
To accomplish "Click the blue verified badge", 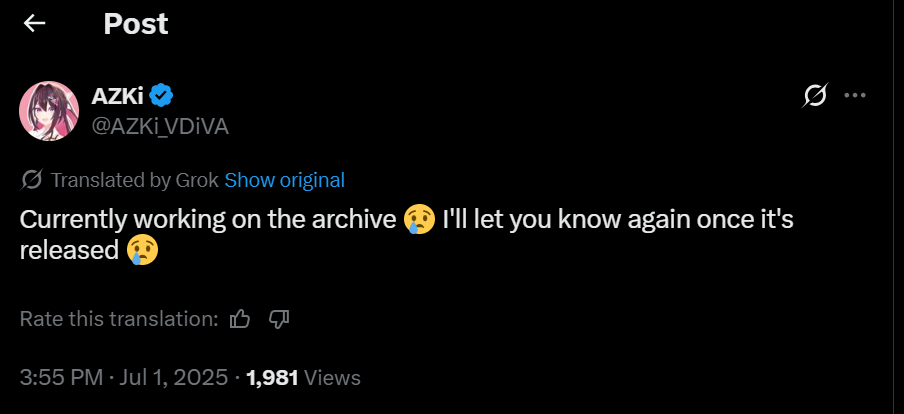I will click(x=163, y=96).
